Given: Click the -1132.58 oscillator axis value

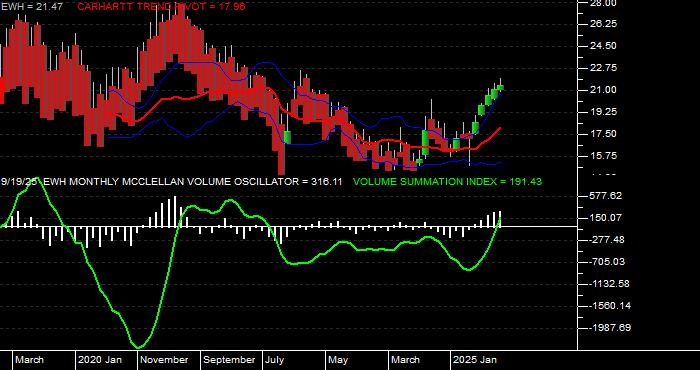Looking at the screenshot, I should point(609,284).
